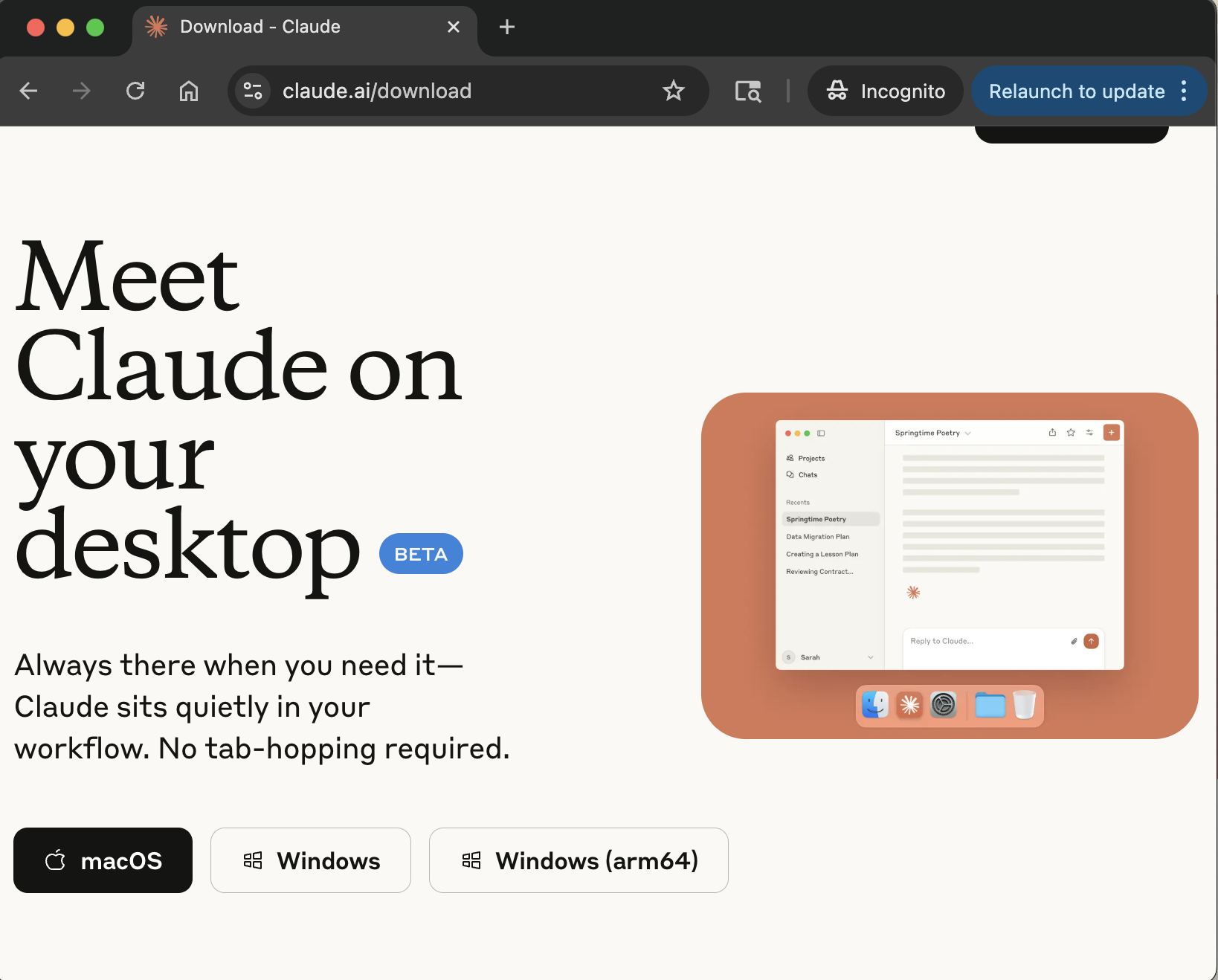Screen dimensions: 1218x980
Task: Click the Claude icon in illustrated dock
Action: coord(909,705)
